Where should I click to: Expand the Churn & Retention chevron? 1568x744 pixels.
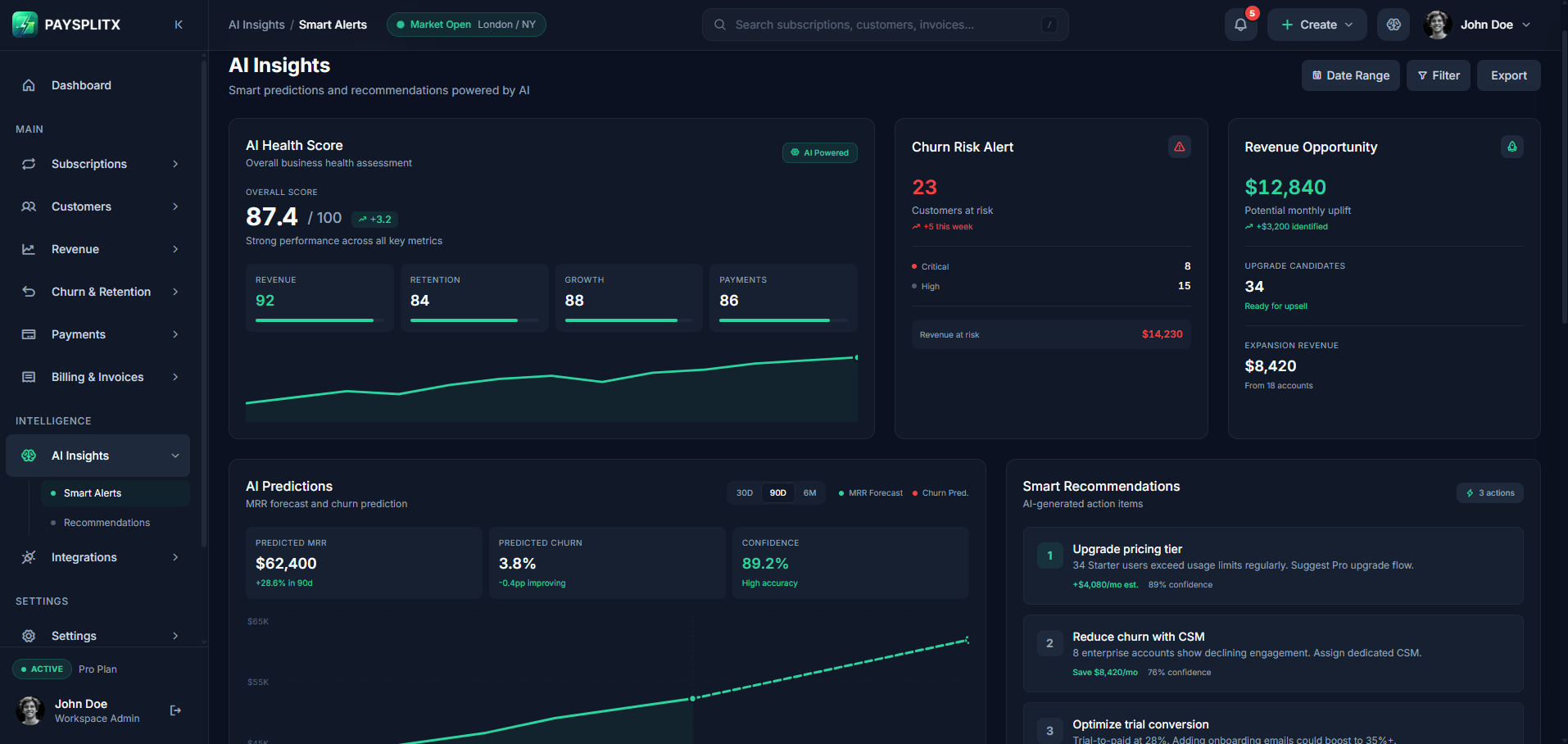175,292
